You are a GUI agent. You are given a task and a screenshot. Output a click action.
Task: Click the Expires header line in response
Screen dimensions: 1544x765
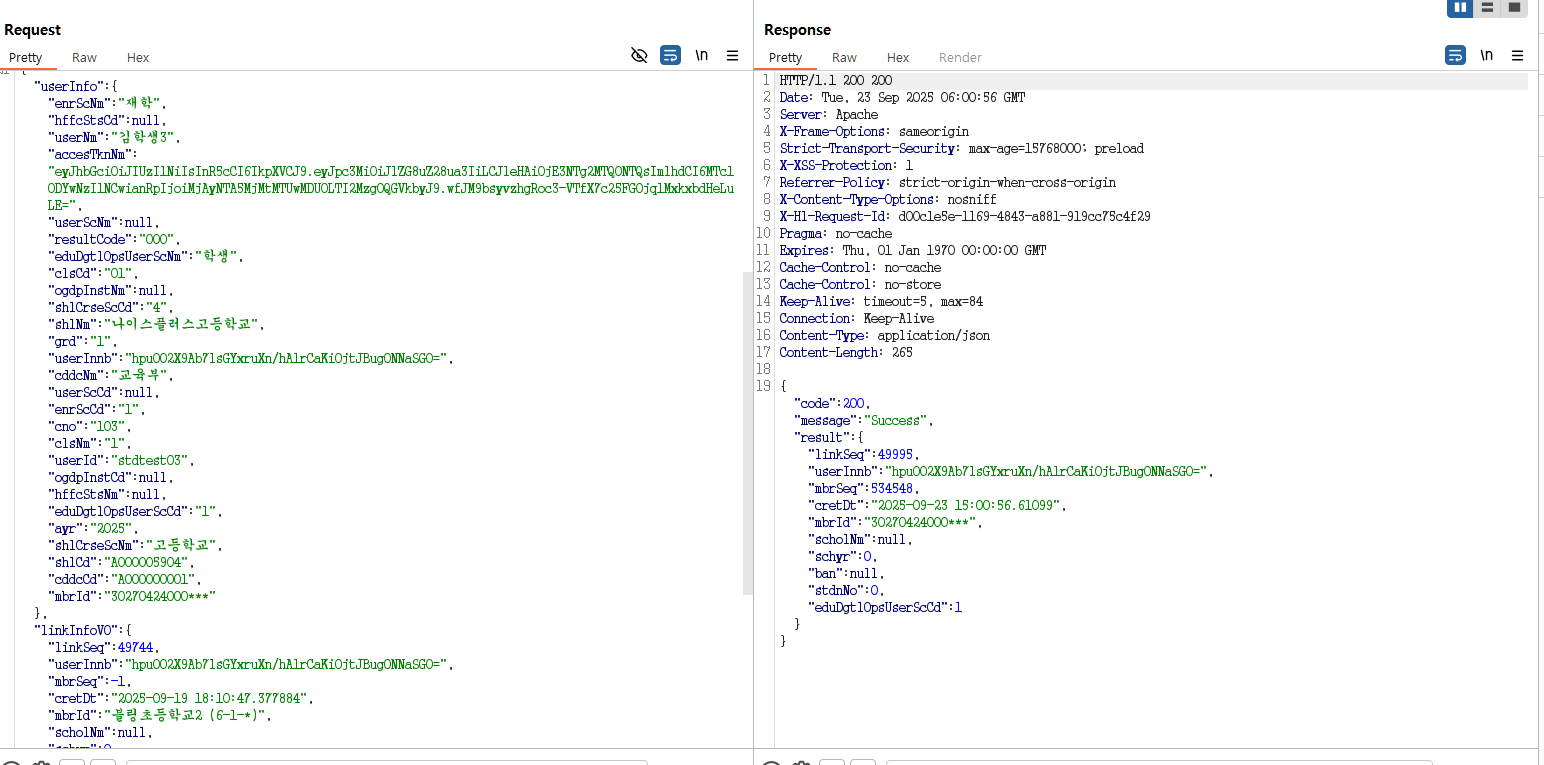(x=913, y=250)
